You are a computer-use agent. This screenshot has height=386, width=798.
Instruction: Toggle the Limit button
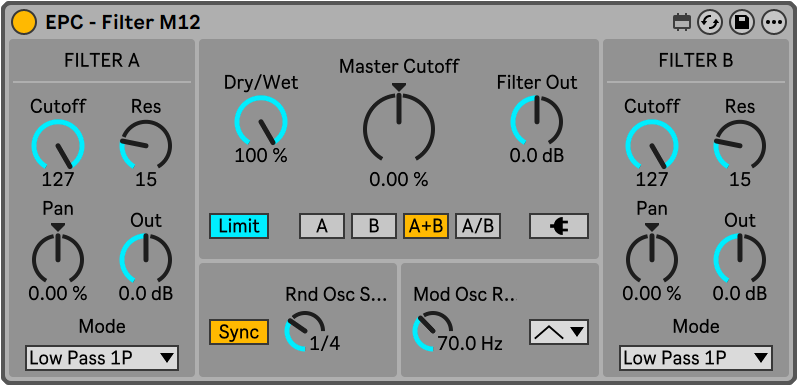click(239, 226)
